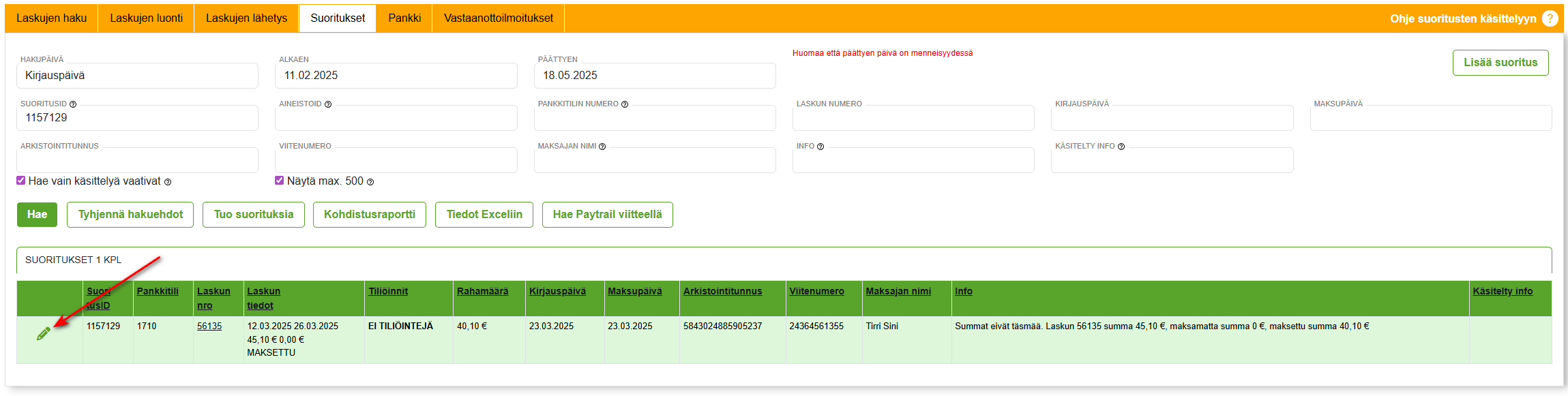
Task: Click the Maksajan nimi help icon
Action: tap(602, 147)
